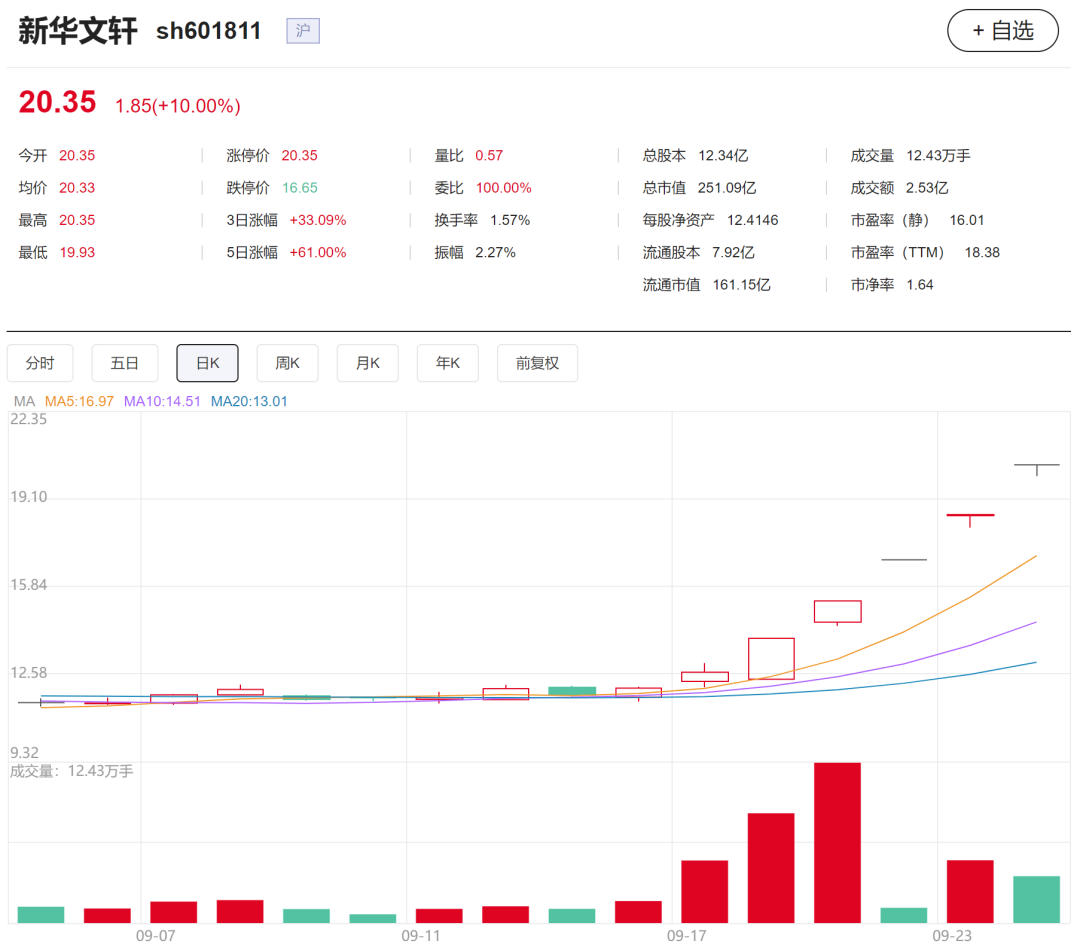This screenshot has width=1080, height=950.
Task: Click the 振幅 value 2.27%
Action: [495, 253]
